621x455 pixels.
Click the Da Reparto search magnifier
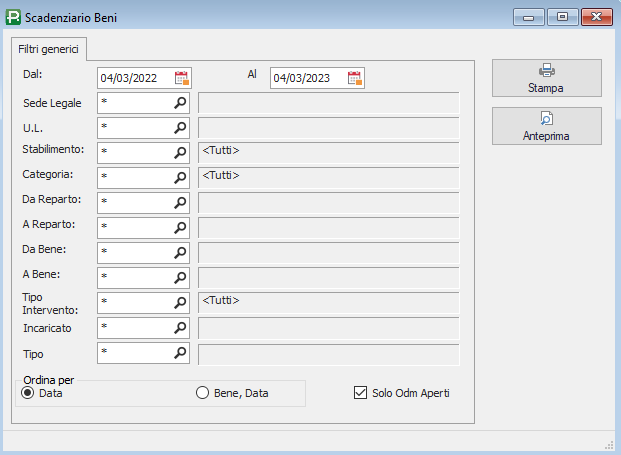point(180,202)
